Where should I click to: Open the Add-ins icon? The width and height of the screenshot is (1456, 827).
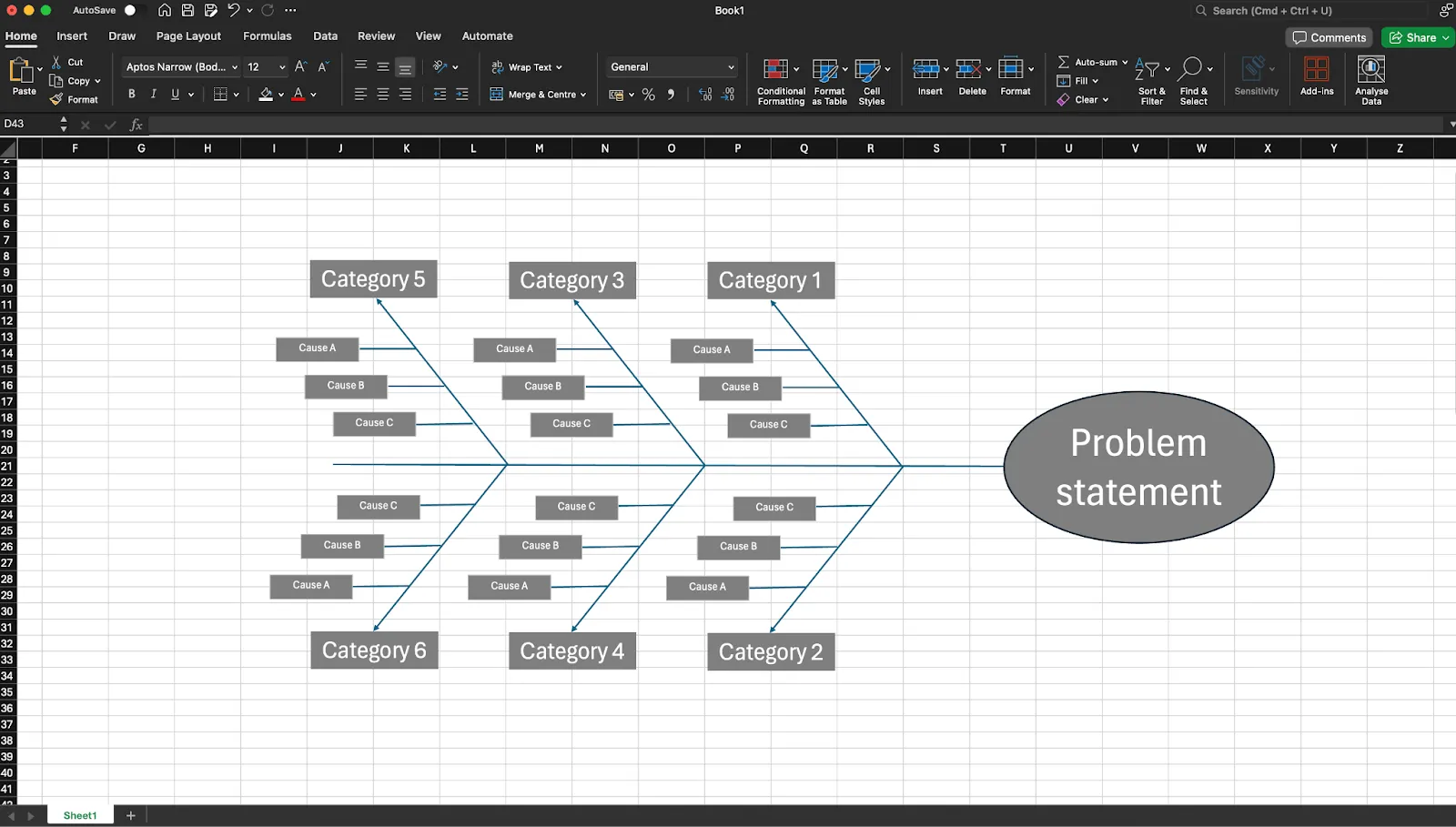tap(1316, 69)
